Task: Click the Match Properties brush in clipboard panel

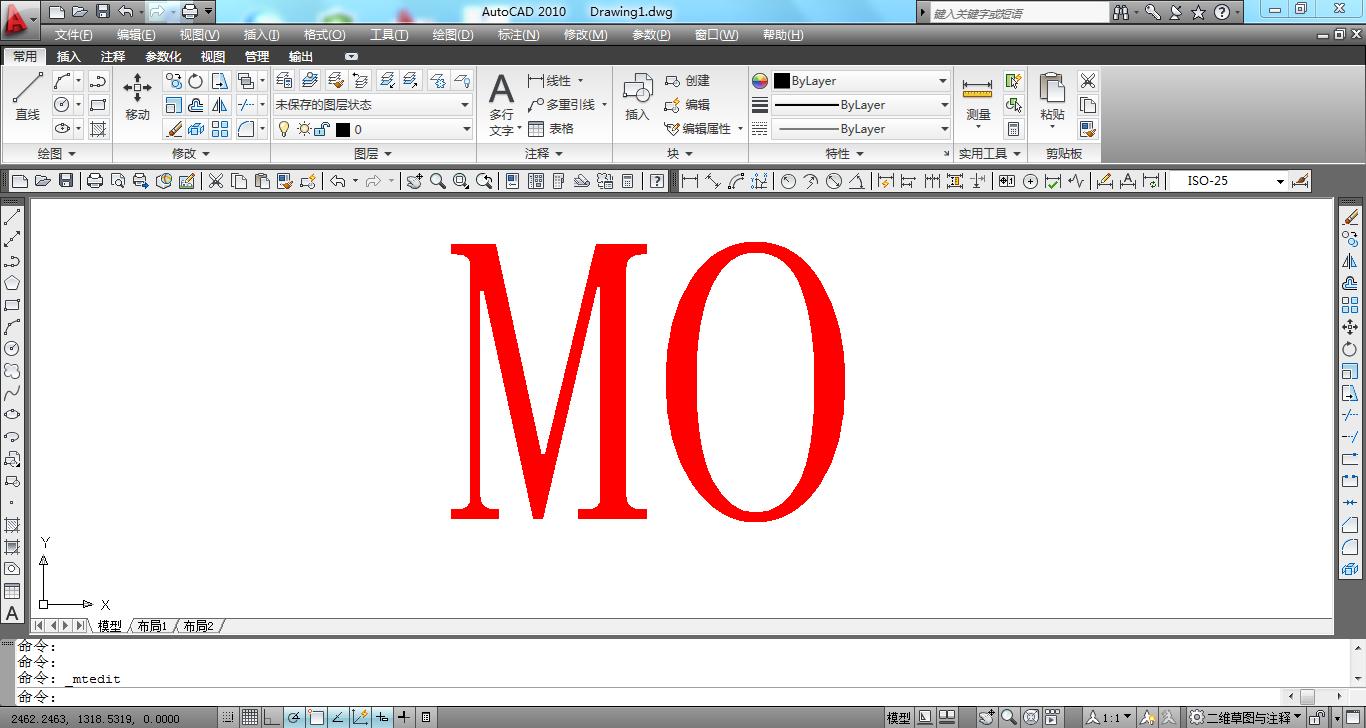Action: 1088,129
